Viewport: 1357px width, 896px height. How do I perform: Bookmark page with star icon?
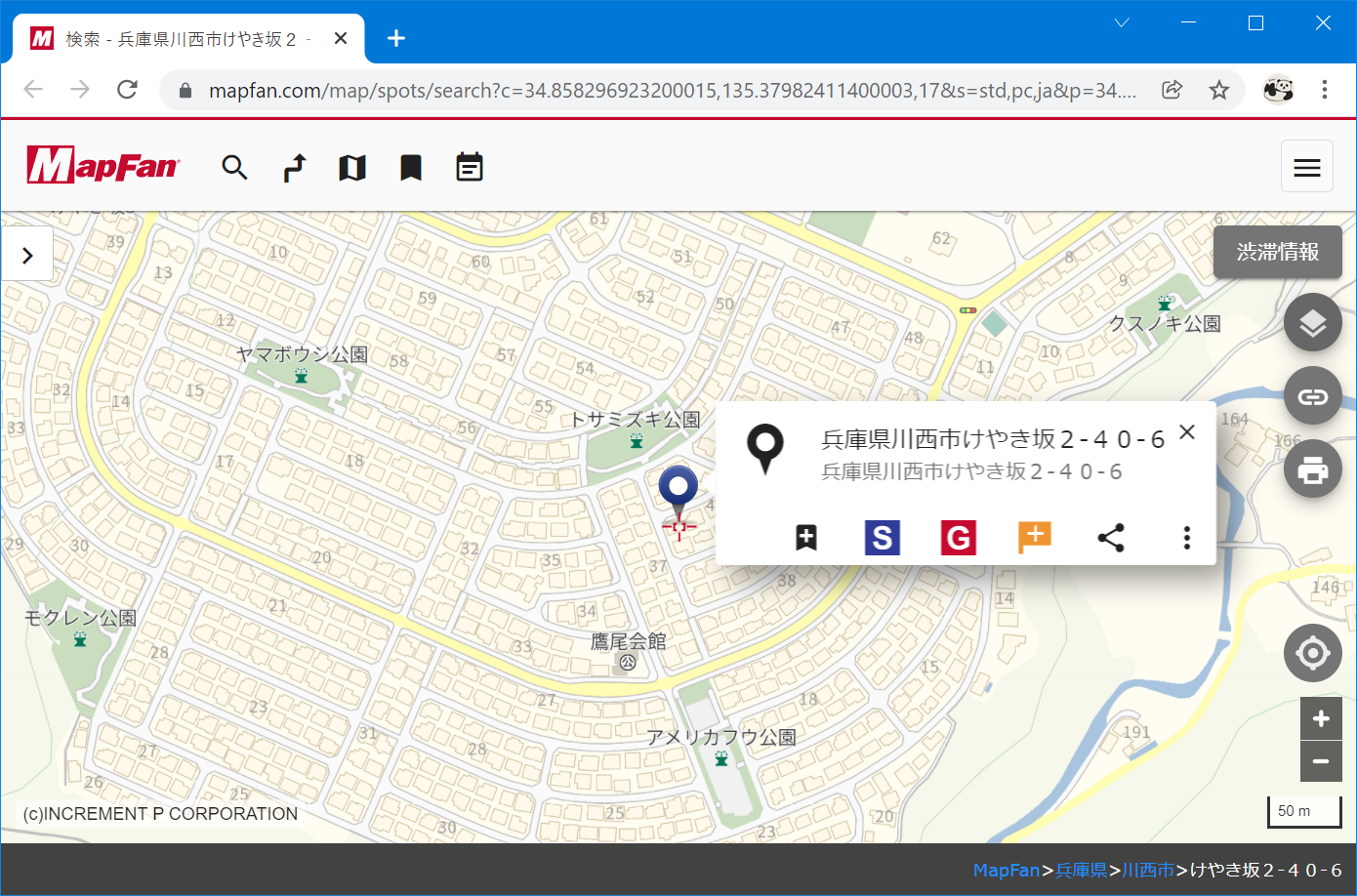(x=1219, y=90)
